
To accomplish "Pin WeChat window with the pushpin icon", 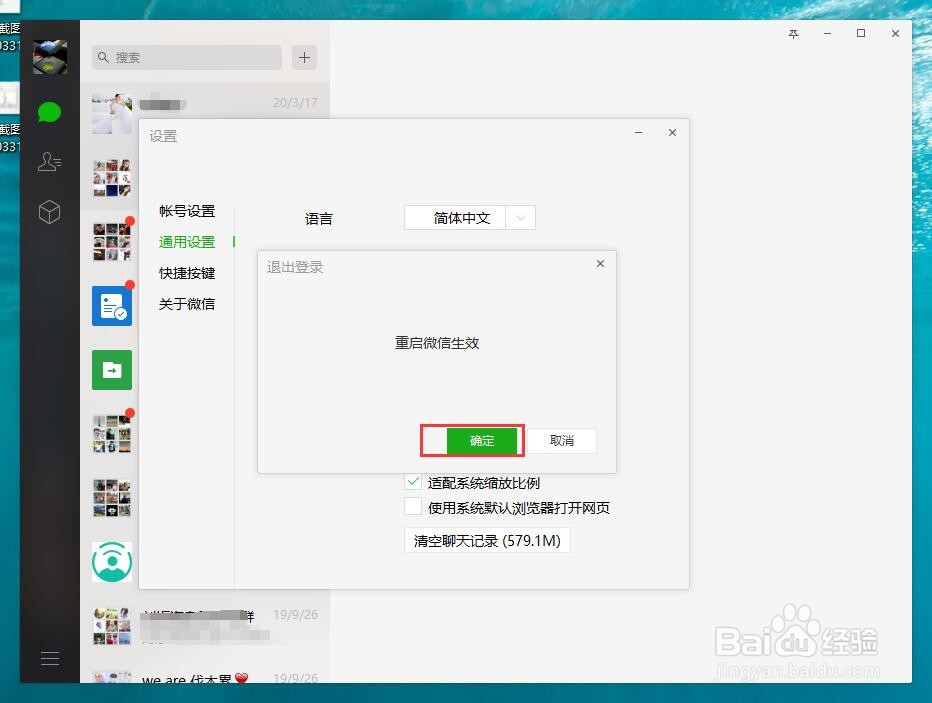I will coord(793,33).
